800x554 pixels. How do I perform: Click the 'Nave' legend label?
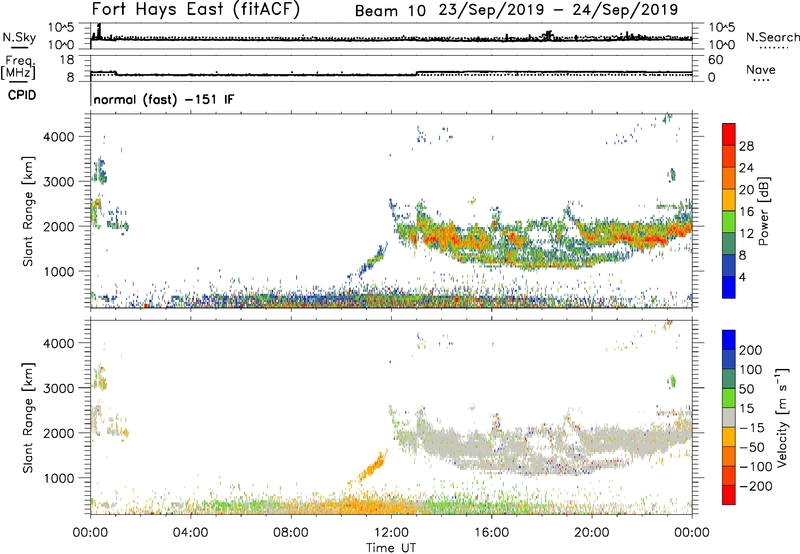point(761,69)
